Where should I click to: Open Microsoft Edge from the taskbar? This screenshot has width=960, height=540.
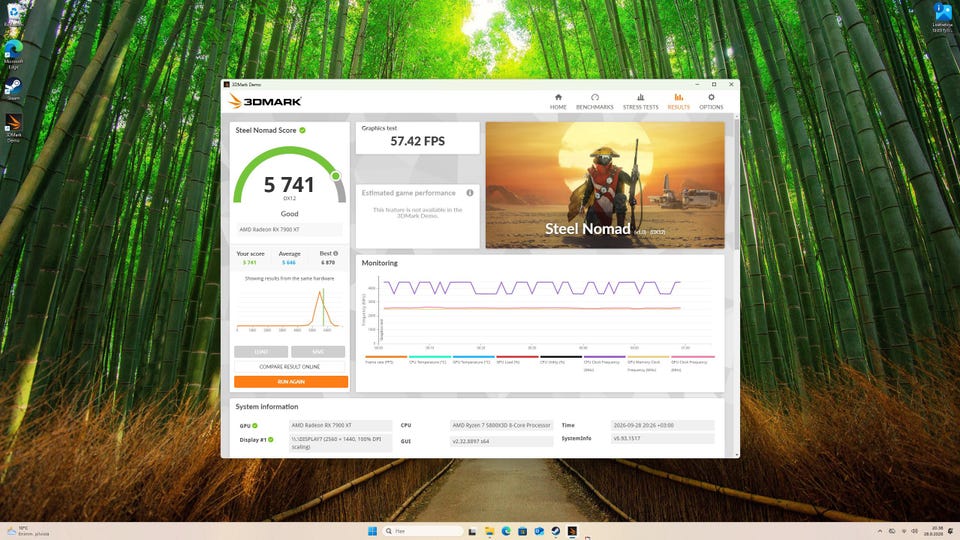pyautogui.click(x=506, y=531)
